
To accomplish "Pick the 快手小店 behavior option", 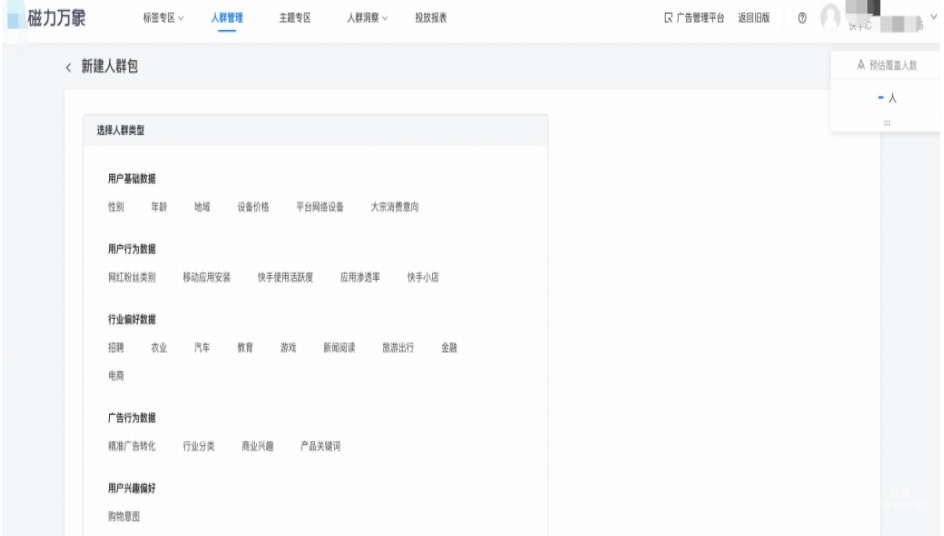I will point(423,277).
